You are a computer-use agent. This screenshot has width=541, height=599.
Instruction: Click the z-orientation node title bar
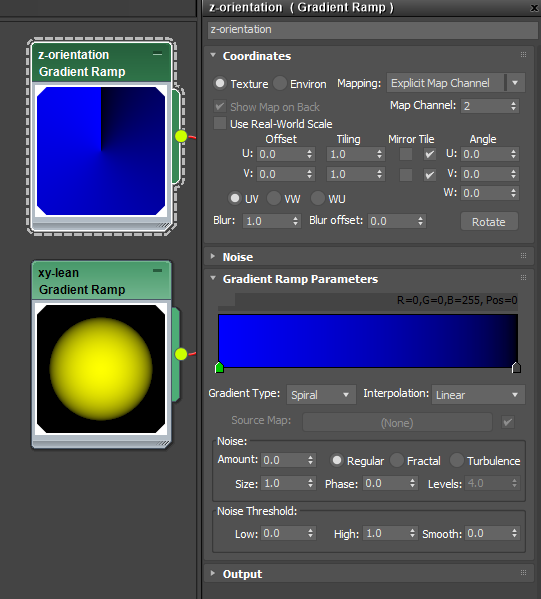[101, 63]
